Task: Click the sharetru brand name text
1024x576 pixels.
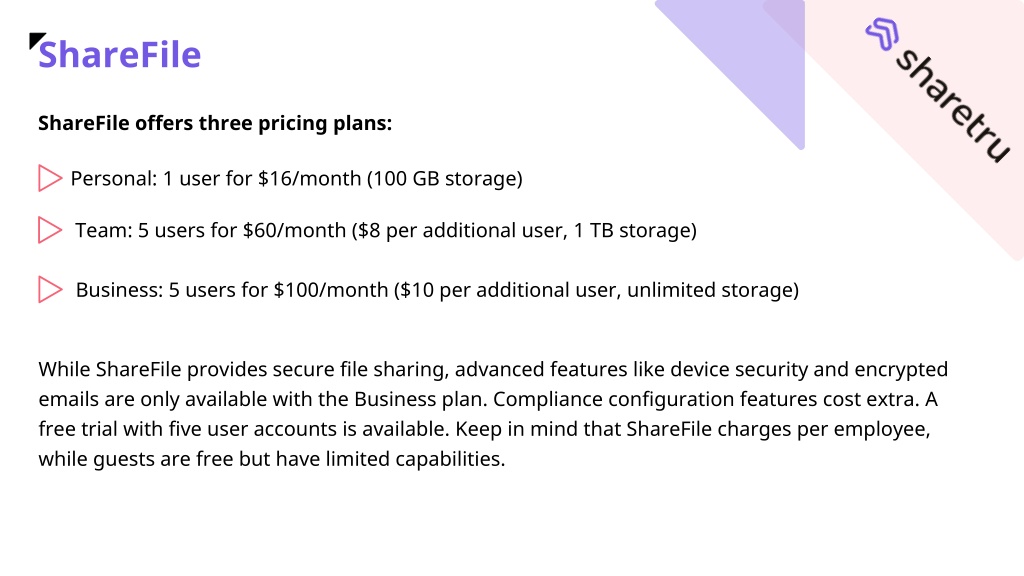Action: [953, 106]
